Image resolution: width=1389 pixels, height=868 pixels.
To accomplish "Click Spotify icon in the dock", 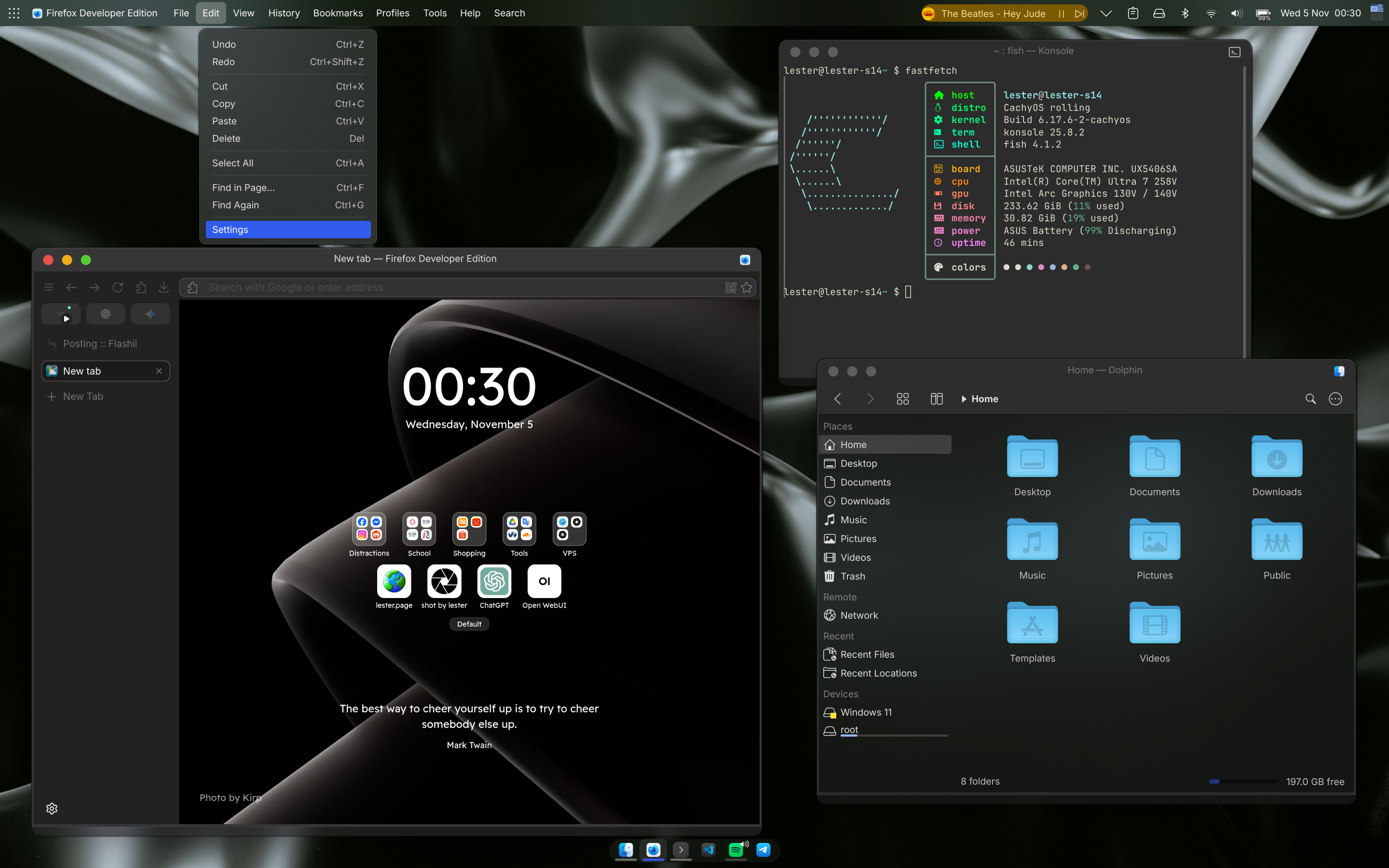I will pos(736,850).
